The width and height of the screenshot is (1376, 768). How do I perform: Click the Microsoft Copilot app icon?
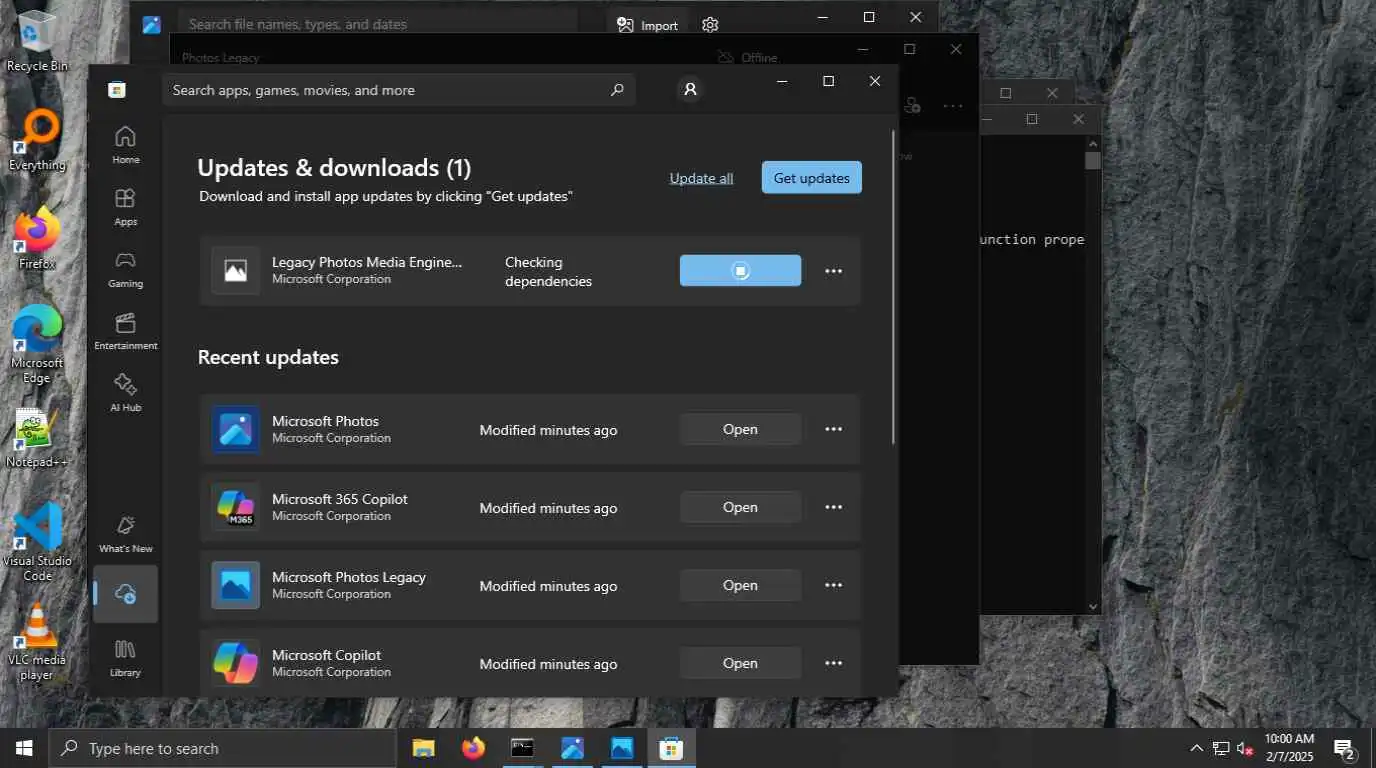(235, 663)
